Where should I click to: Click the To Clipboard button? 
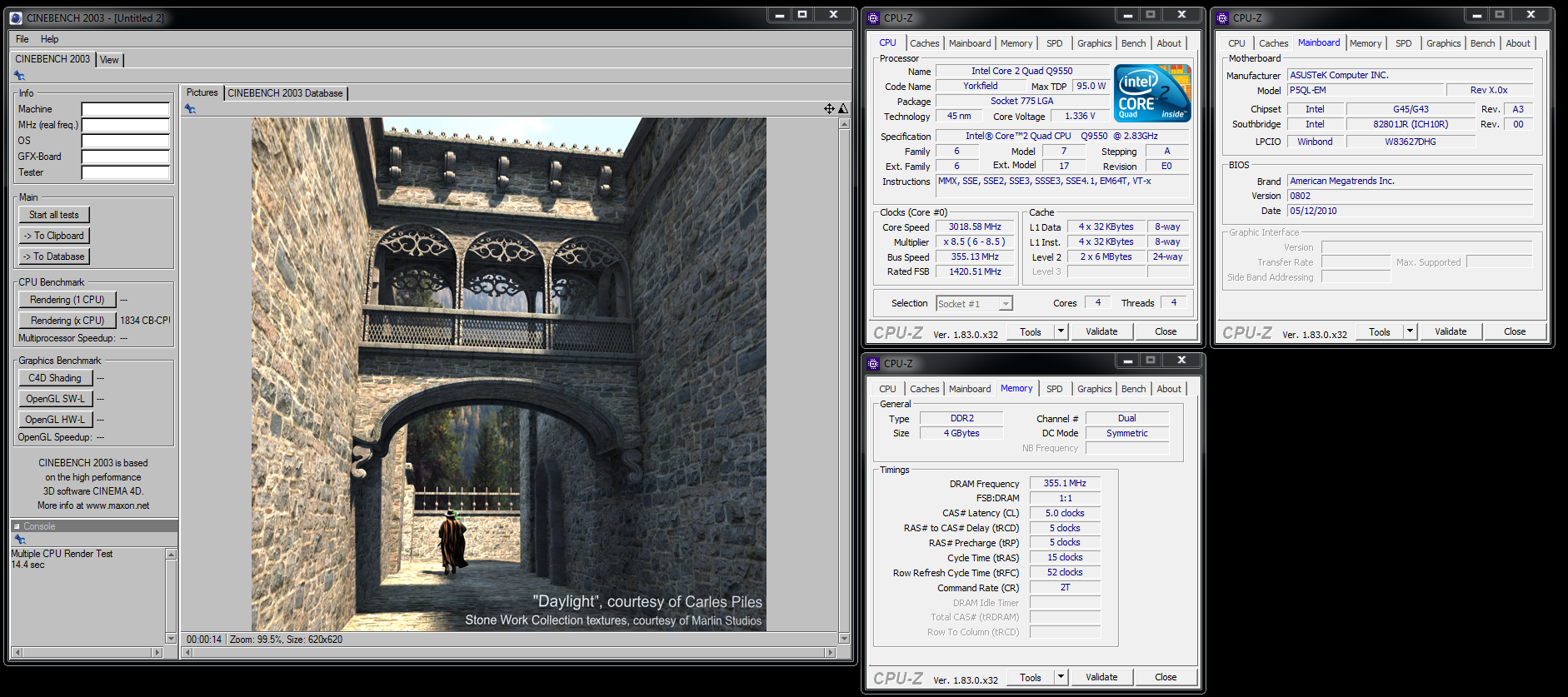54,236
